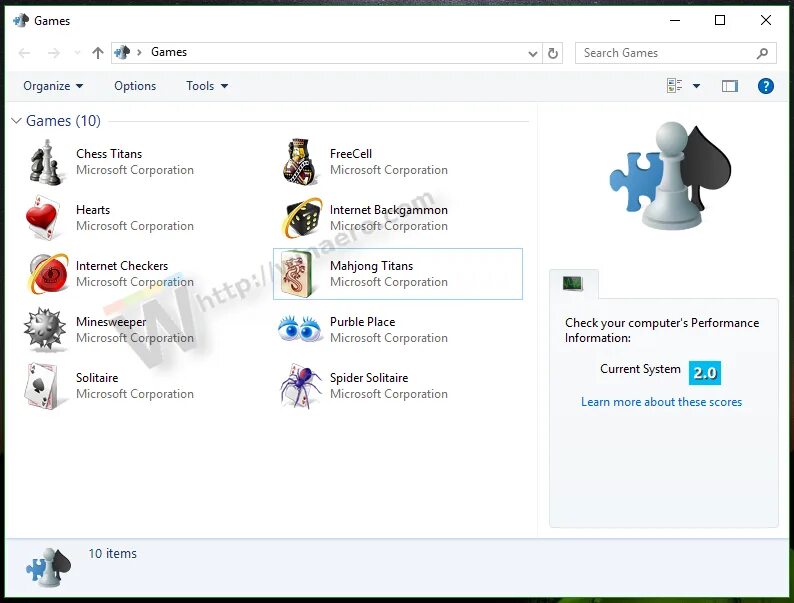Image resolution: width=794 pixels, height=603 pixels.
Task: Select the Spider Solitaire spider icon
Action: (x=301, y=386)
